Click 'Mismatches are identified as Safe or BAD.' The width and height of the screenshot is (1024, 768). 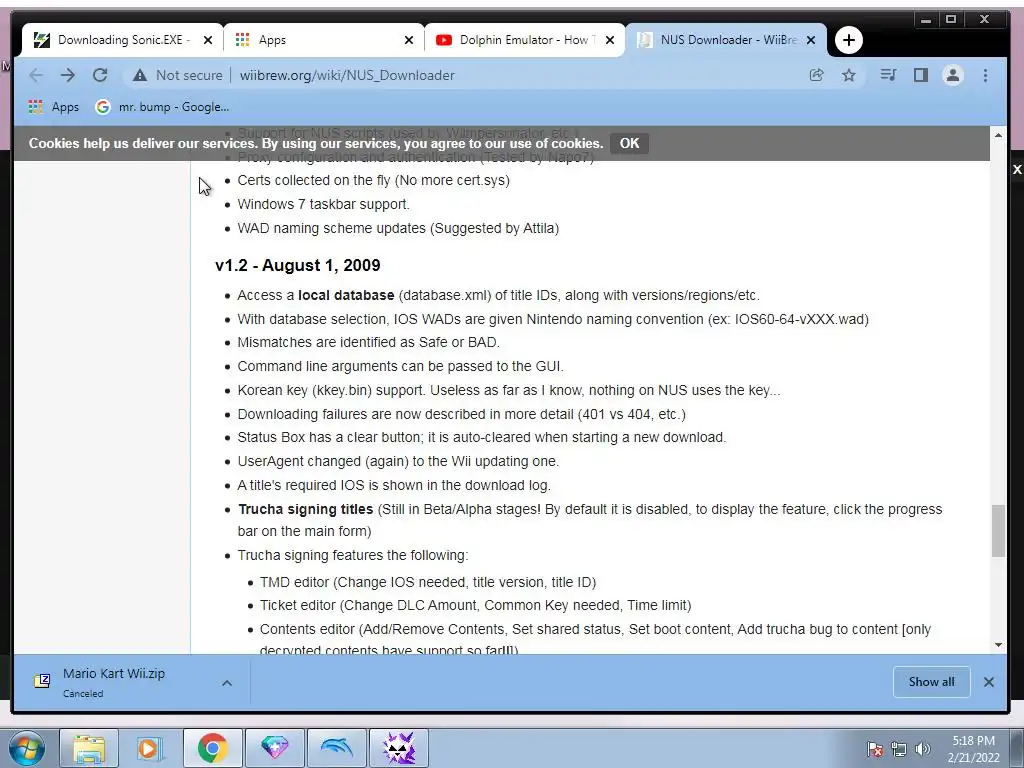[368, 342]
